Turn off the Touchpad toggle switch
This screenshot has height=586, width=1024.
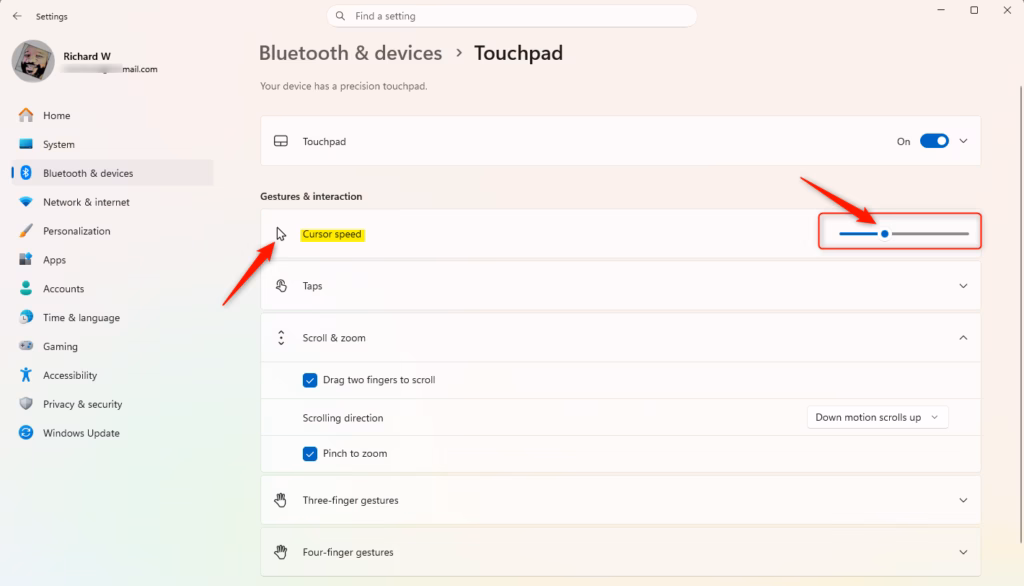(933, 141)
